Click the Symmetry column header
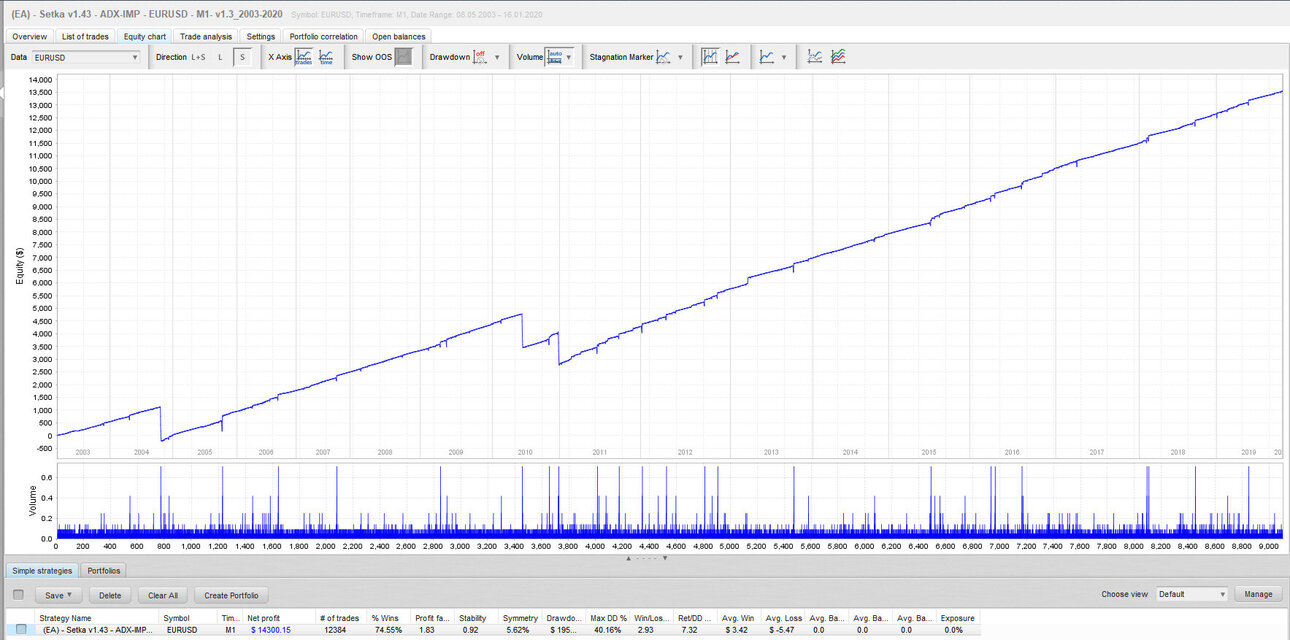This screenshot has width=1290, height=640. click(x=522, y=618)
